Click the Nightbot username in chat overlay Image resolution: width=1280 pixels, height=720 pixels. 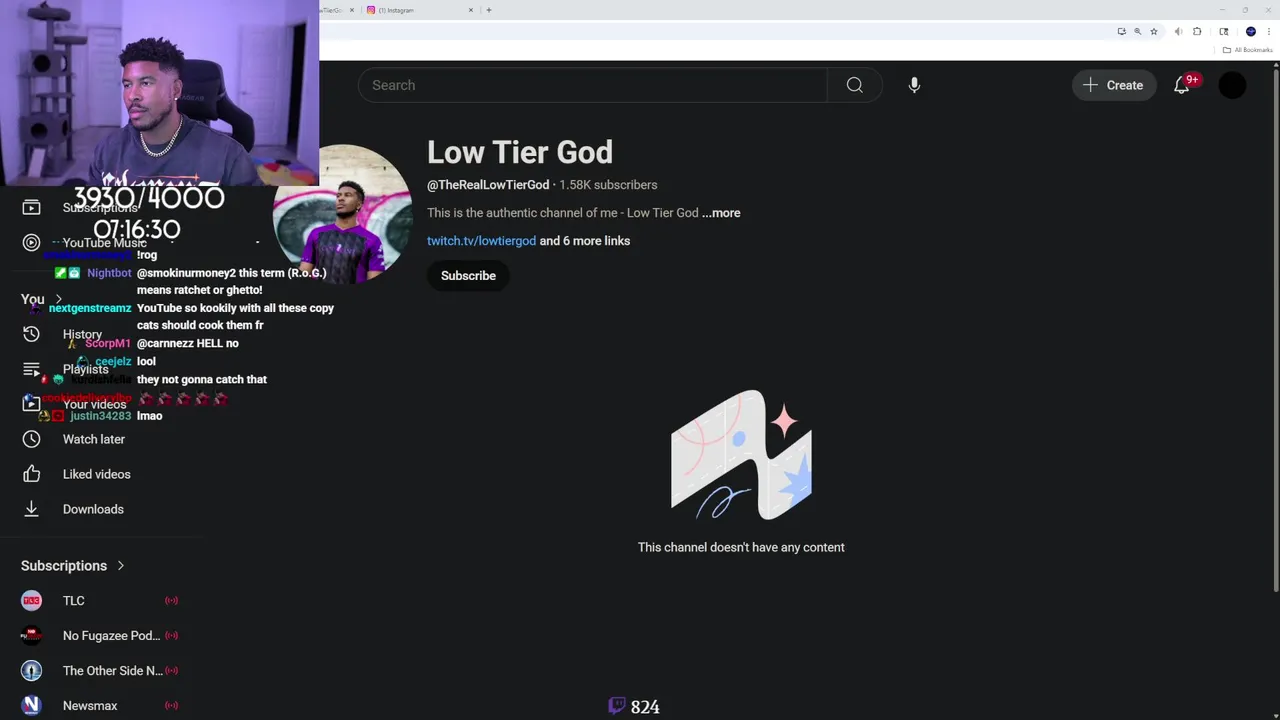(x=109, y=273)
